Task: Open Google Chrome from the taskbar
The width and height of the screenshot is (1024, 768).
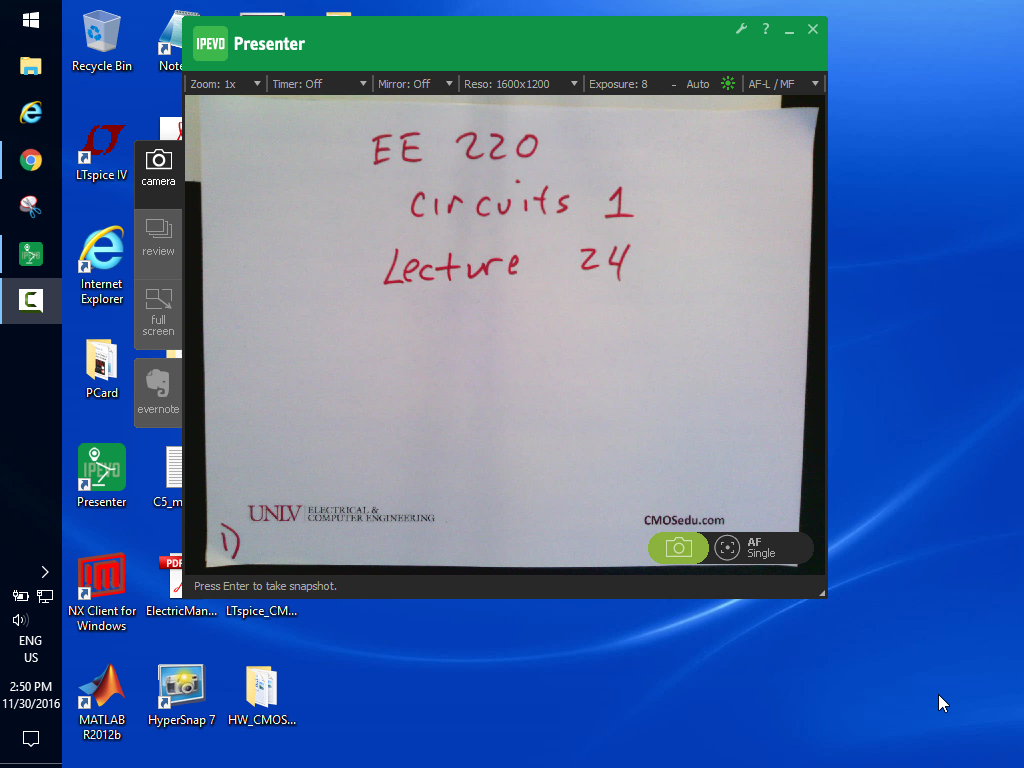Action: click(x=31, y=160)
